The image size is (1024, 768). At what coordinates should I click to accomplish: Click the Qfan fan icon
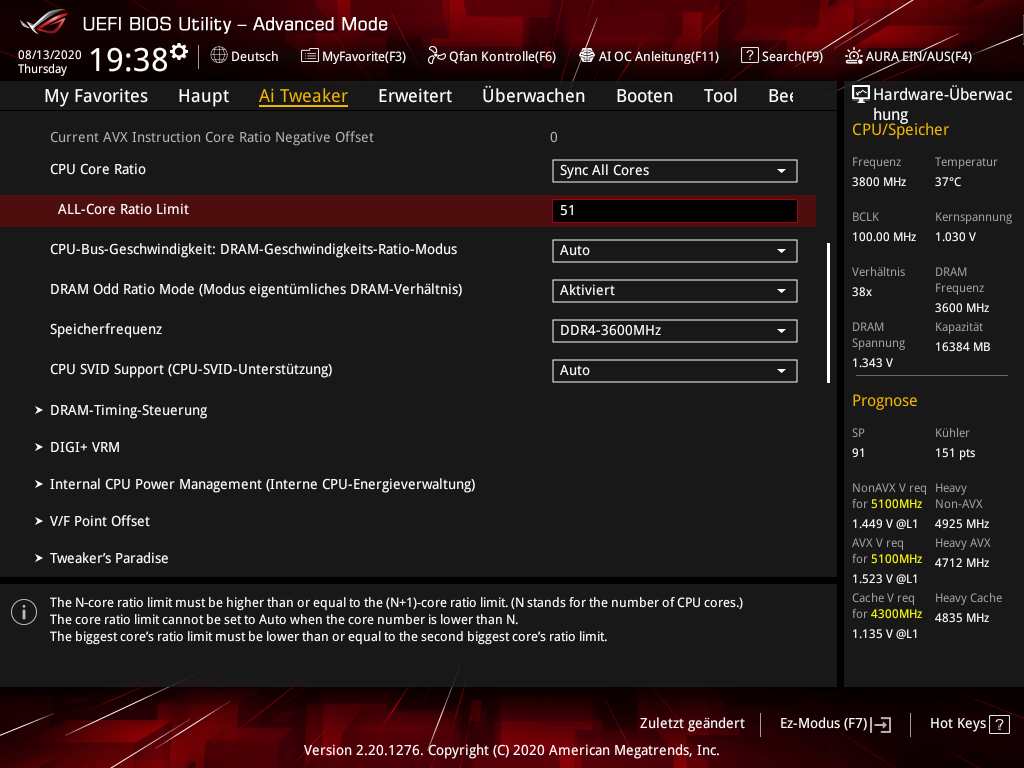[x=436, y=56]
